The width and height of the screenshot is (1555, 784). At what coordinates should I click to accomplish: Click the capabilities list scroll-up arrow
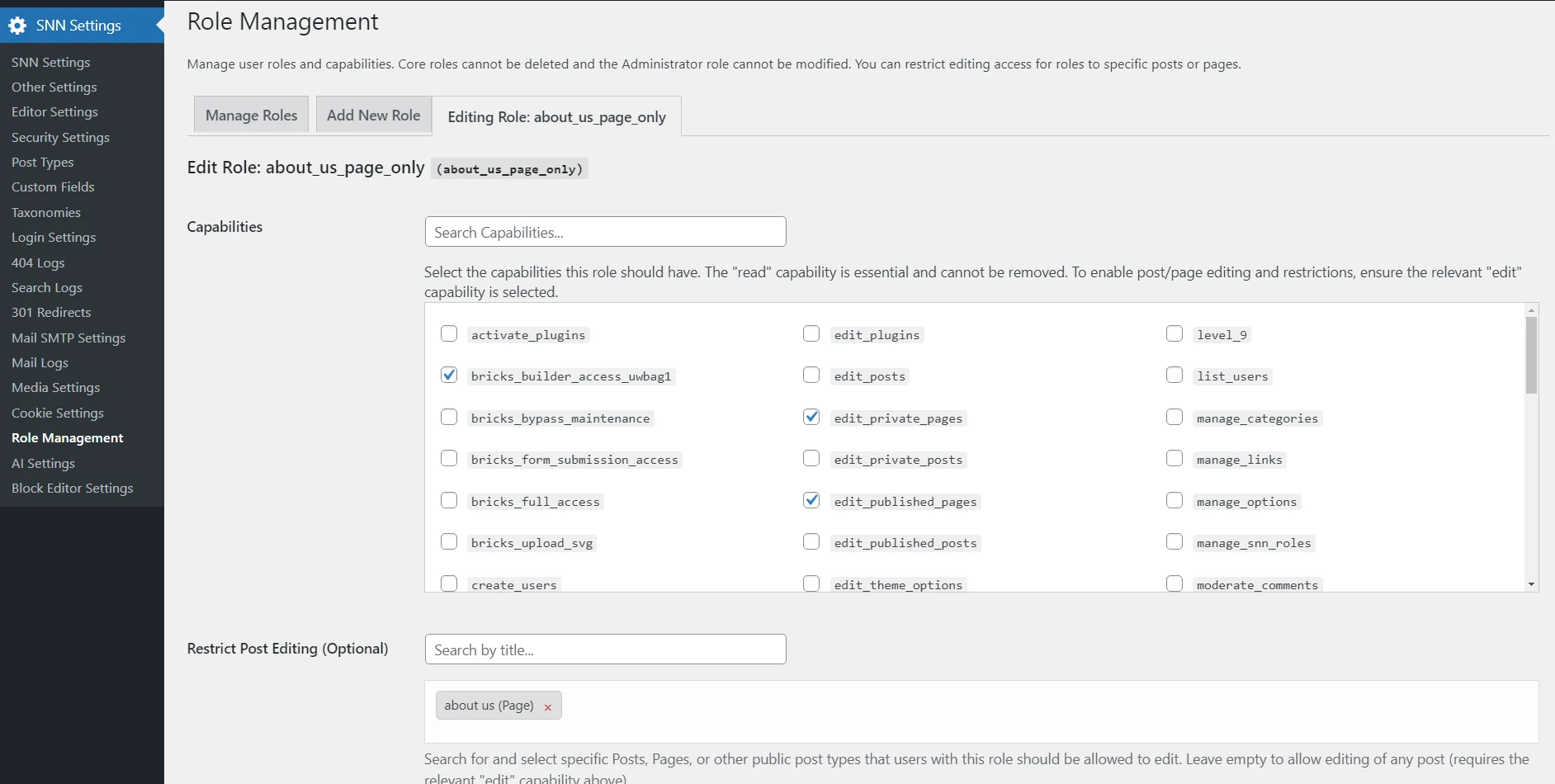coord(1531,311)
